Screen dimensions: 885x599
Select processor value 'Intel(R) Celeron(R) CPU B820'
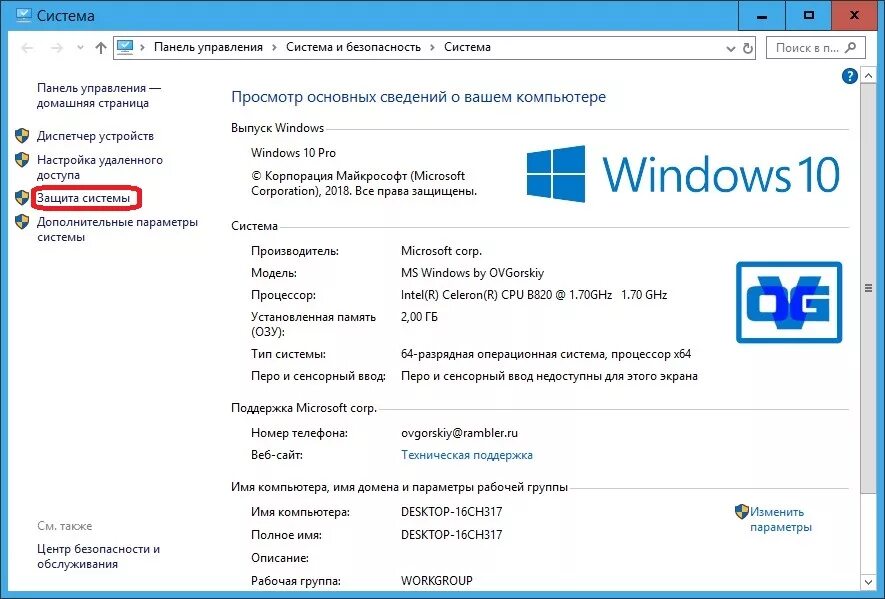[x=476, y=295]
